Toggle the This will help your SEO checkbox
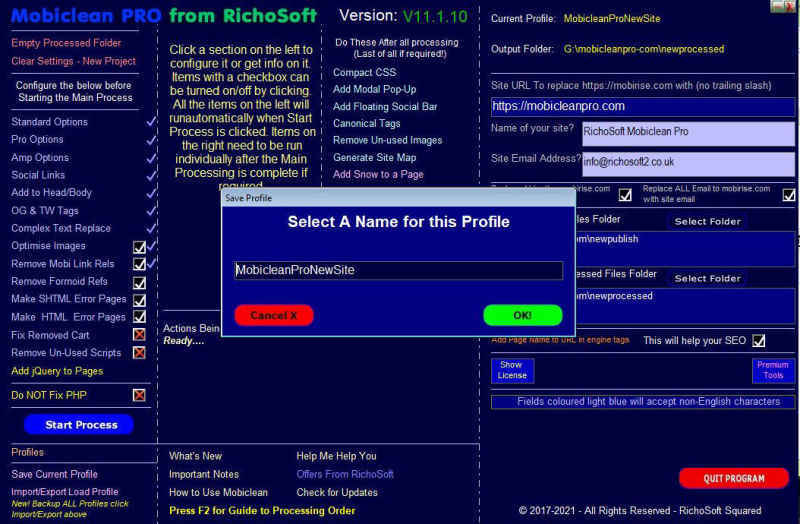 point(759,340)
